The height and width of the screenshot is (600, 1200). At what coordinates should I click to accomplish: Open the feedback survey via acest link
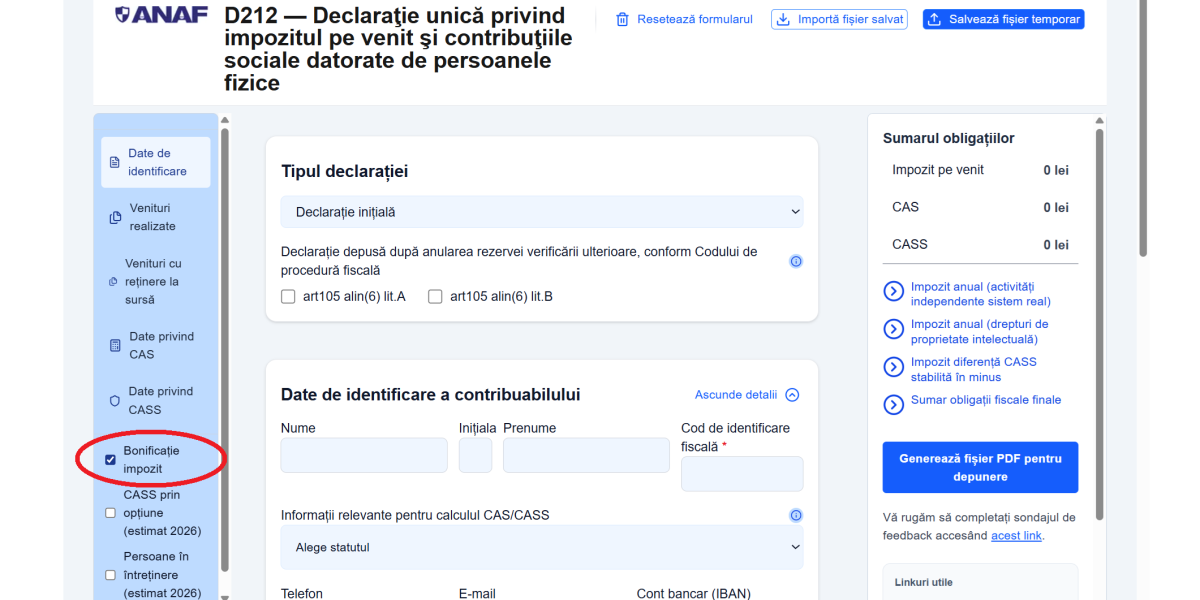pos(1016,535)
